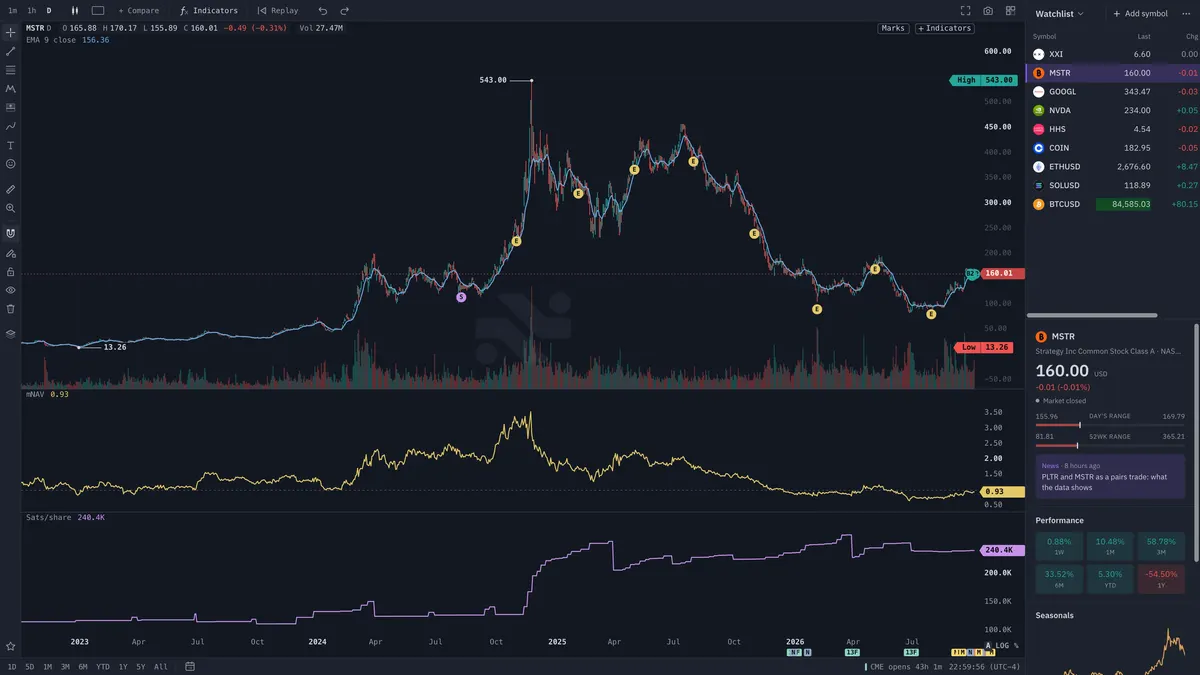Start bar Replay mode

[x=278, y=10]
